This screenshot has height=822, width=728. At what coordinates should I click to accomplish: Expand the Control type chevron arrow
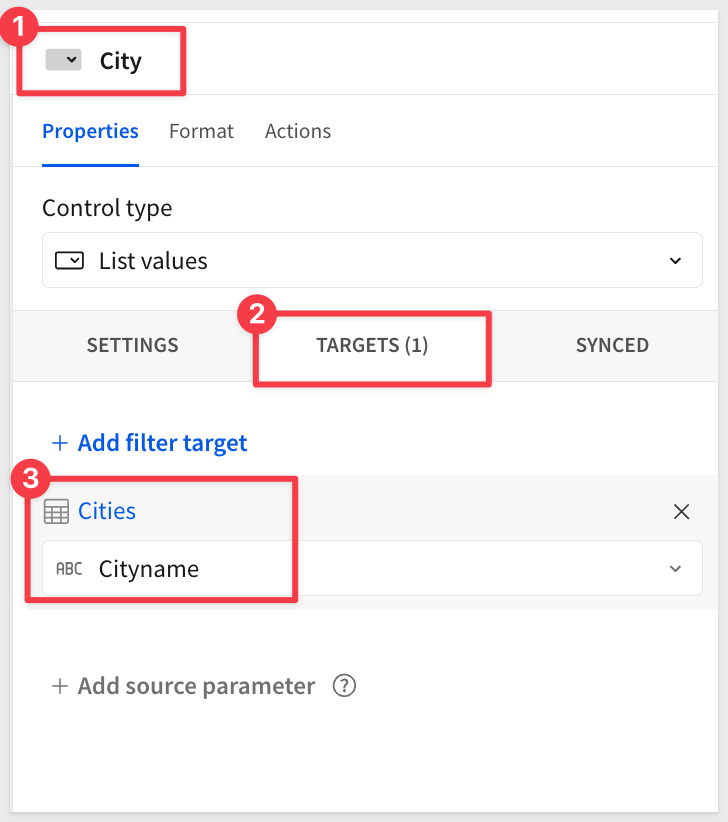click(675, 261)
